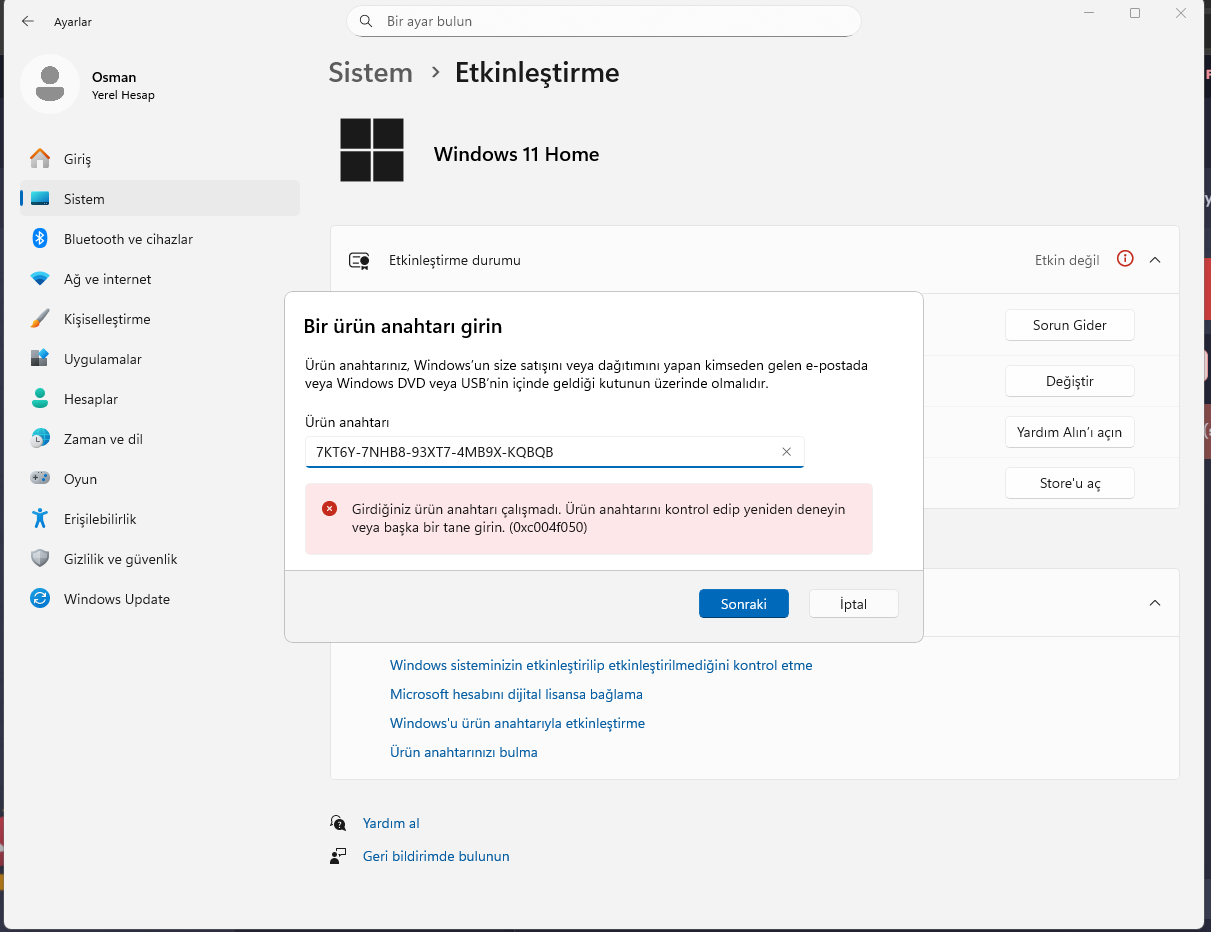
Task: Click the Osman Yerel Hesap profile name
Action: coord(123,86)
